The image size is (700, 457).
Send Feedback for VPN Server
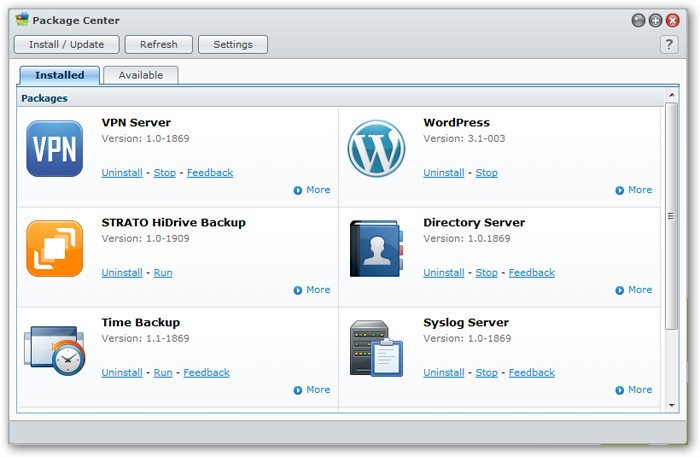click(x=210, y=173)
